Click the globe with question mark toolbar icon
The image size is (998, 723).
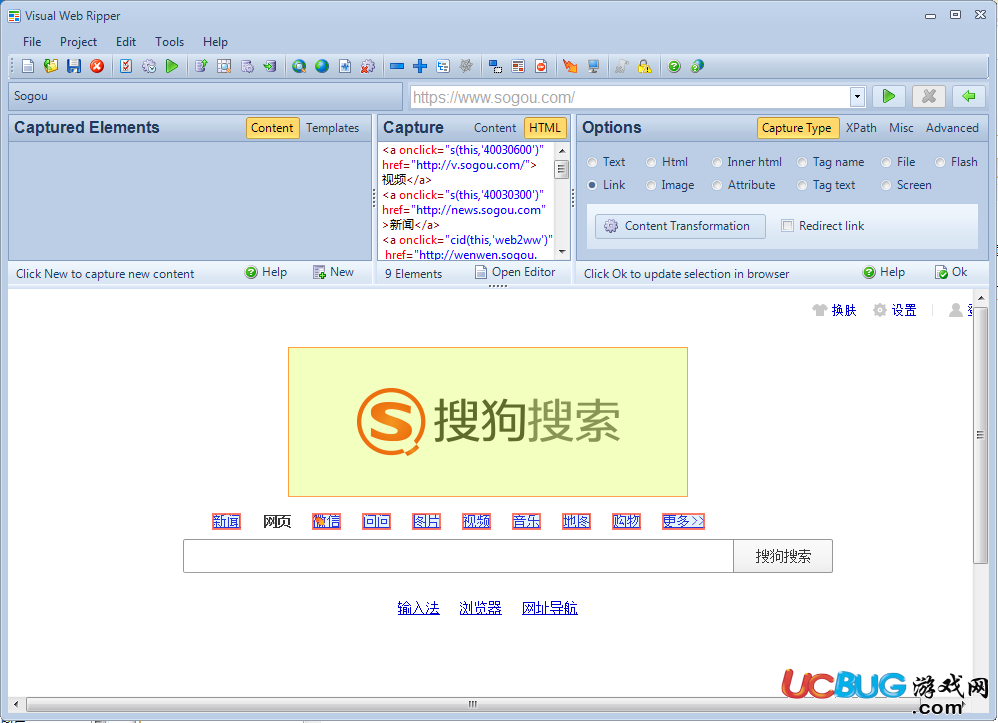click(x=698, y=66)
